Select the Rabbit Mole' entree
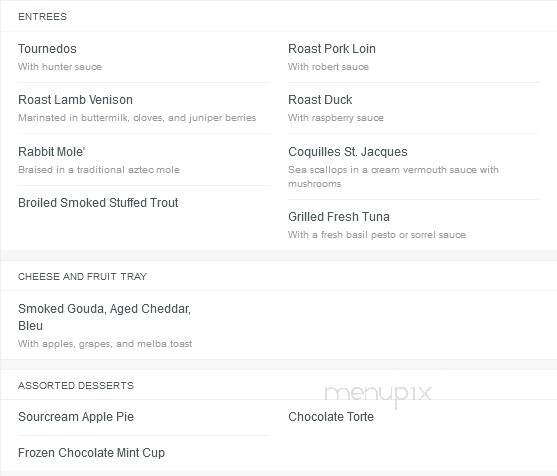 (52, 152)
